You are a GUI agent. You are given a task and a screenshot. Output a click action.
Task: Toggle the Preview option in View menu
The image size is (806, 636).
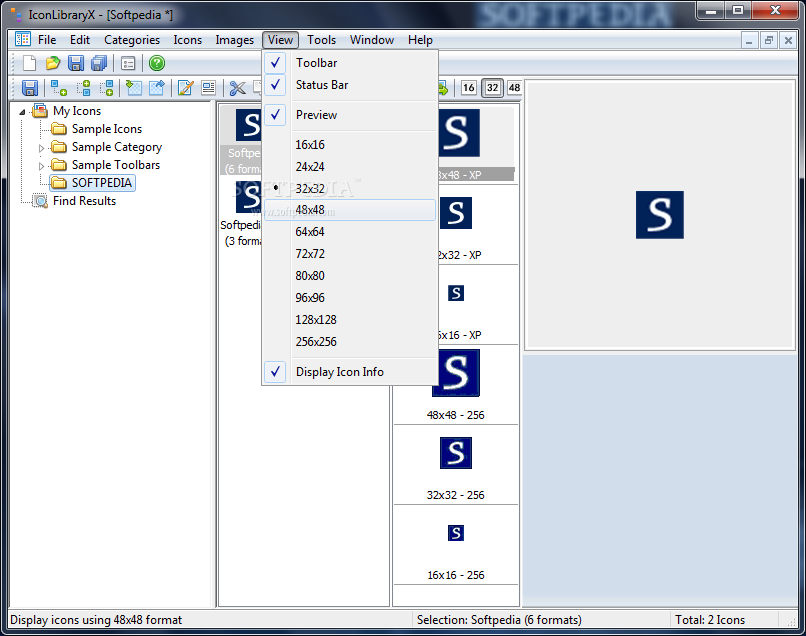[350, 115]
